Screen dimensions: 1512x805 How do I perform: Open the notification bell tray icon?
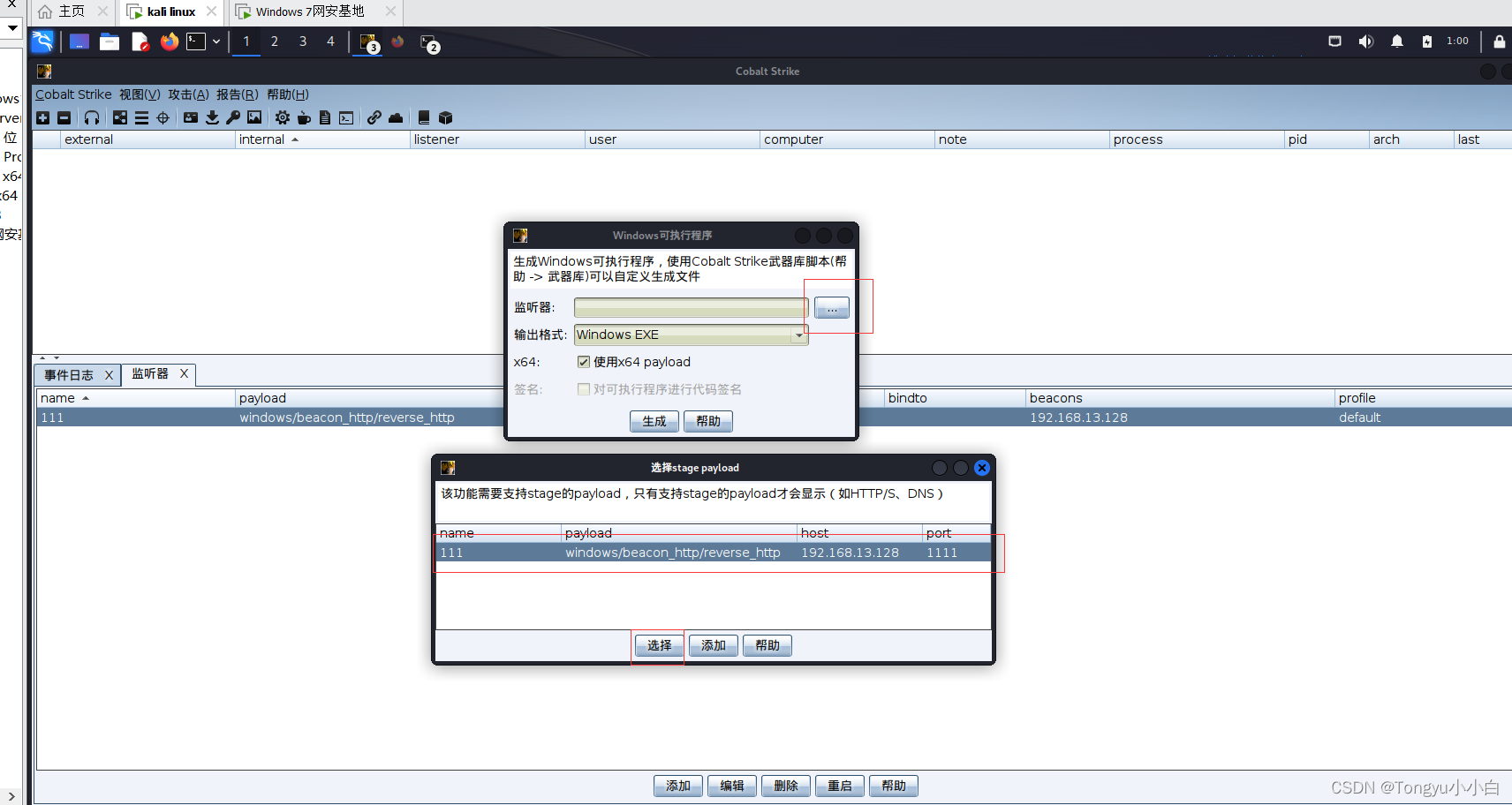pyautogui.click(x=1397, y=41)
